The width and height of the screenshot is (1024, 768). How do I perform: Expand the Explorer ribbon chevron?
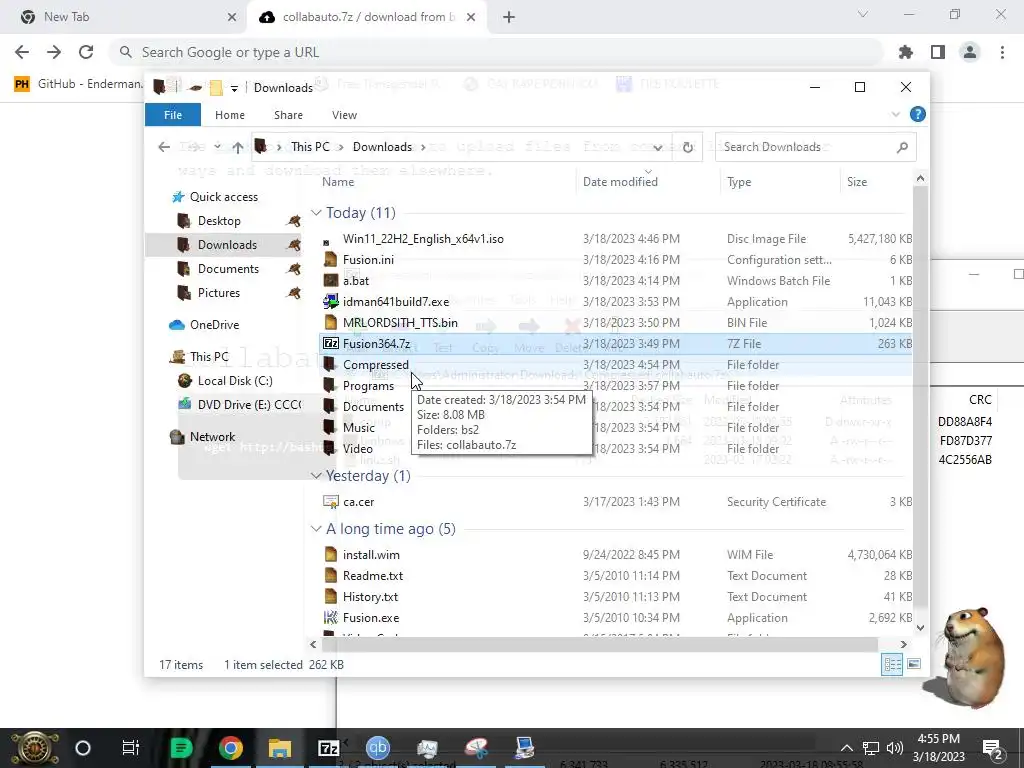895,115
